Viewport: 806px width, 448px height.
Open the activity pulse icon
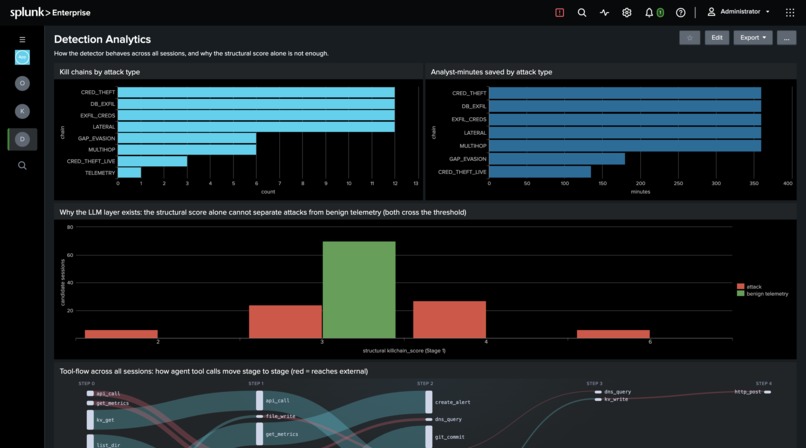604,12
